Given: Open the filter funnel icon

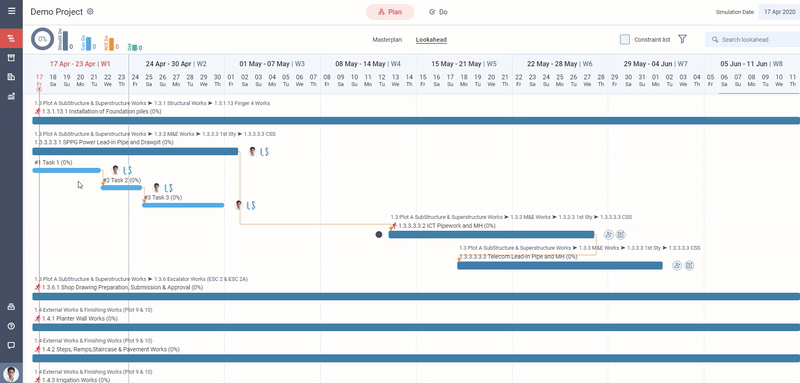Looking at the screenshot, I should 682,39.
